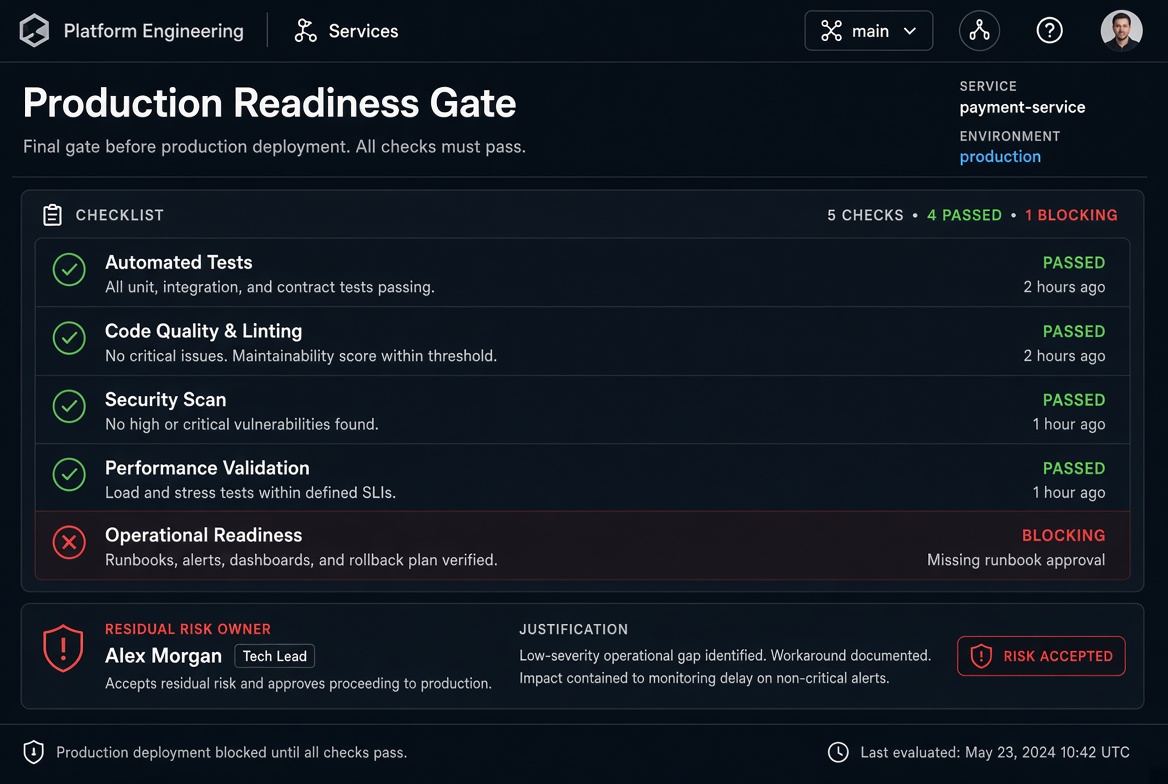This screenshot has width=1168, height=784.
Task: Click the dependency graph round button
Action: [979, 31]
